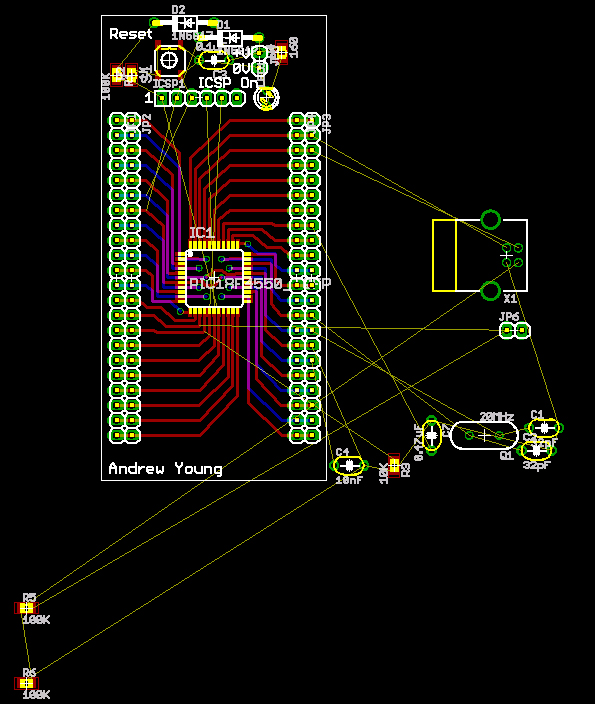Click pin 1 of the ICSP1 header

pos(162,98)
